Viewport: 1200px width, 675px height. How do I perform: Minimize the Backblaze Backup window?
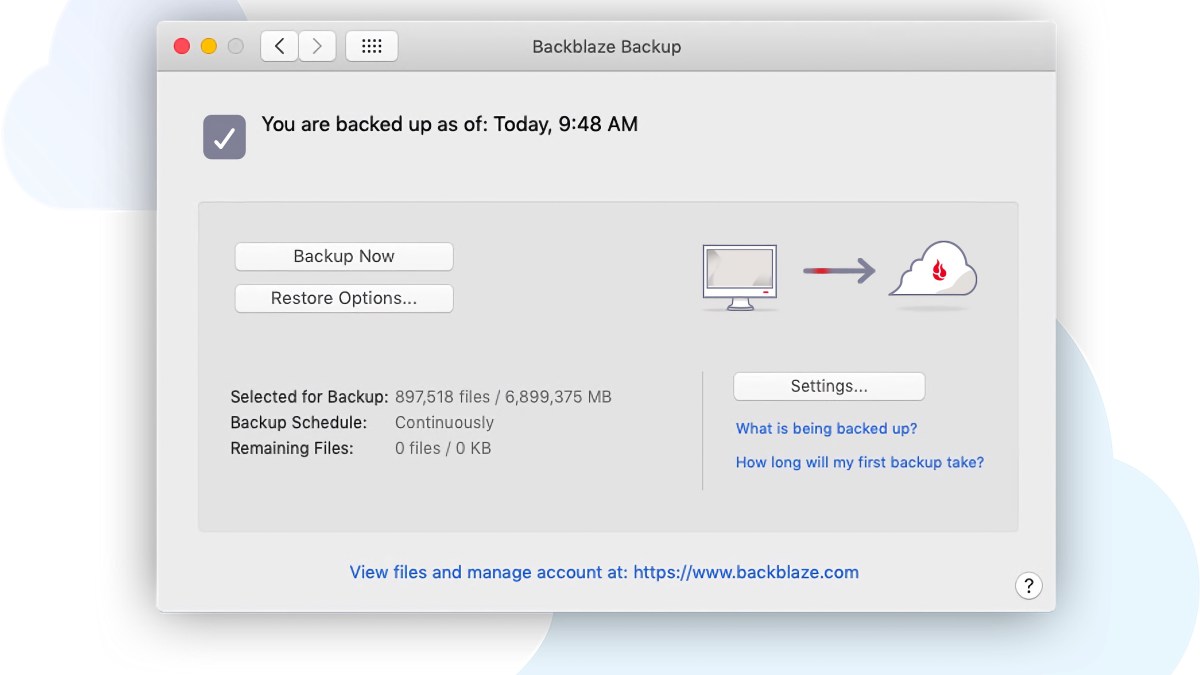[209, 45]
